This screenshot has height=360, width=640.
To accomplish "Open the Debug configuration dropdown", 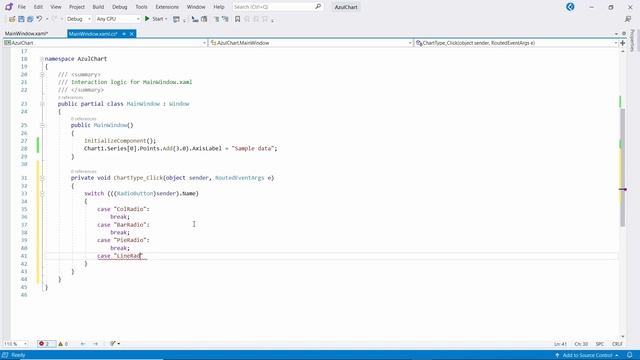I will click(x=78, y=19).
